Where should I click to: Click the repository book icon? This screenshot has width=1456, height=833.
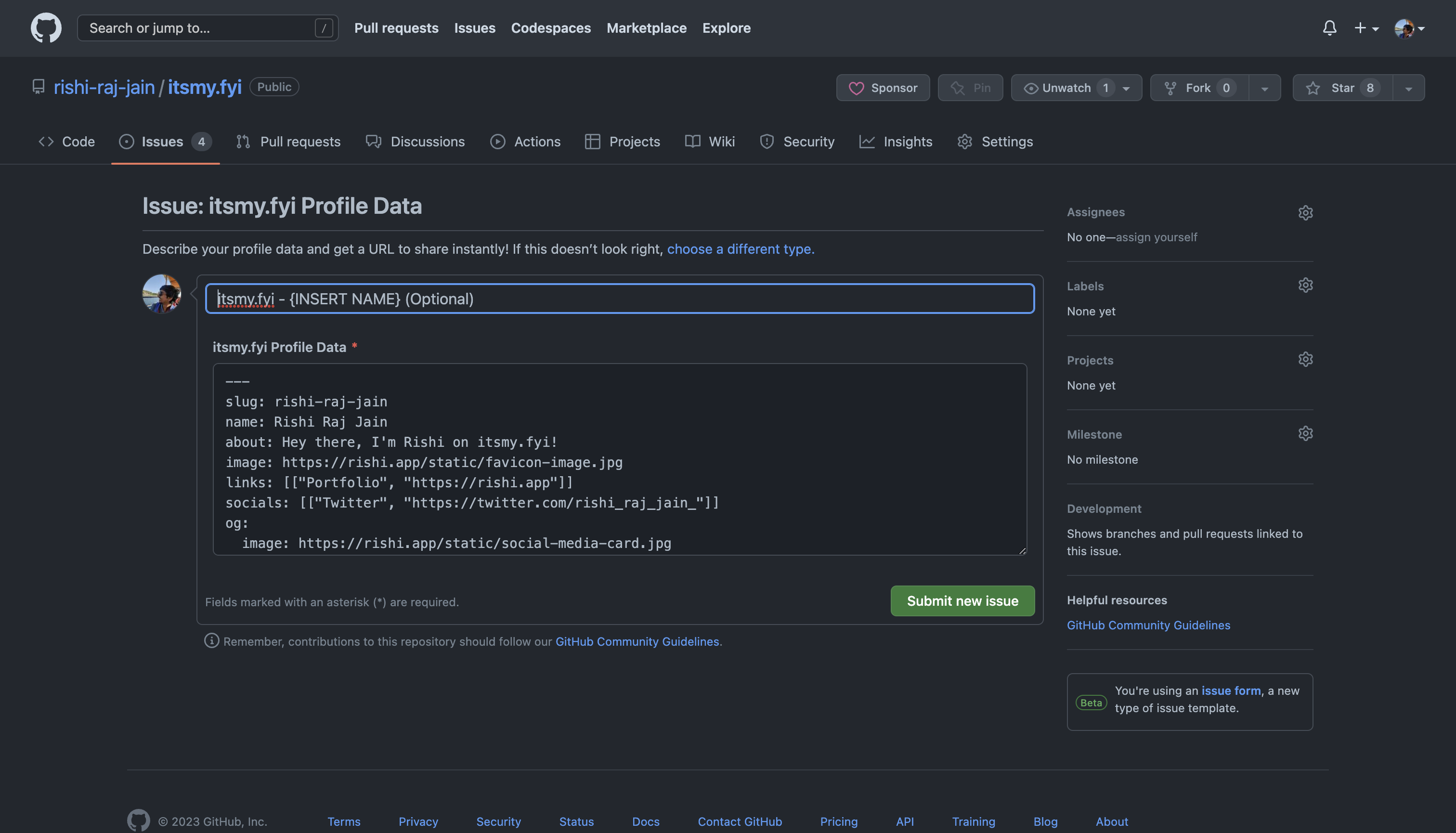(x=39, y=87)
